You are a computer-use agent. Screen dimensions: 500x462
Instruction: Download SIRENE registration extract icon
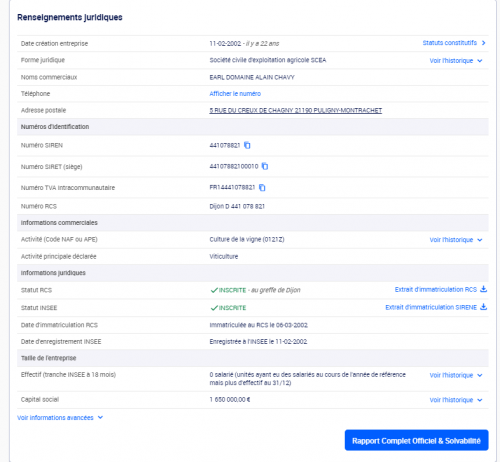[x=483, y=307]
